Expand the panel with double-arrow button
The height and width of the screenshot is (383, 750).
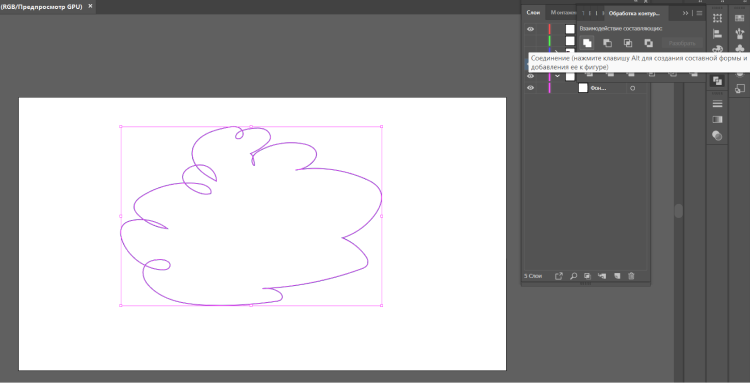click(685, 13)
